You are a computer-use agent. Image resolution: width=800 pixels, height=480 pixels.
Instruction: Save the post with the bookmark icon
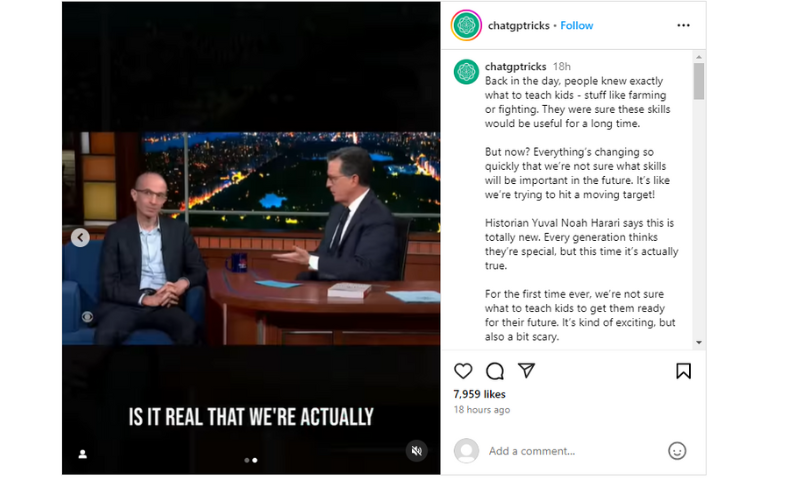683,371
